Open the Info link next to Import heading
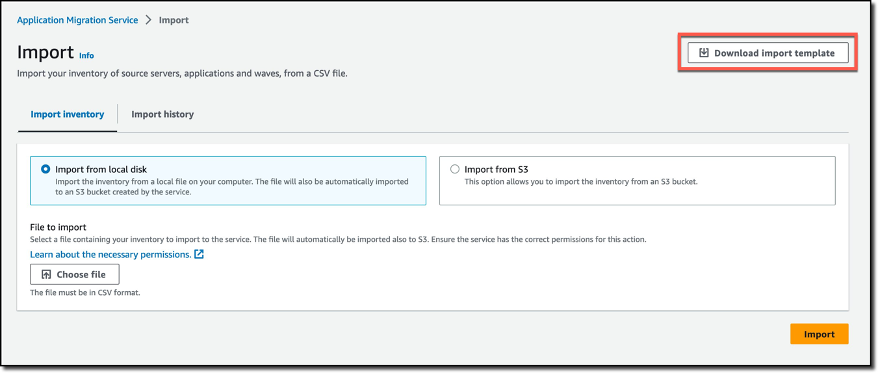This screenshot has width=879, height=375. [86, 55]
